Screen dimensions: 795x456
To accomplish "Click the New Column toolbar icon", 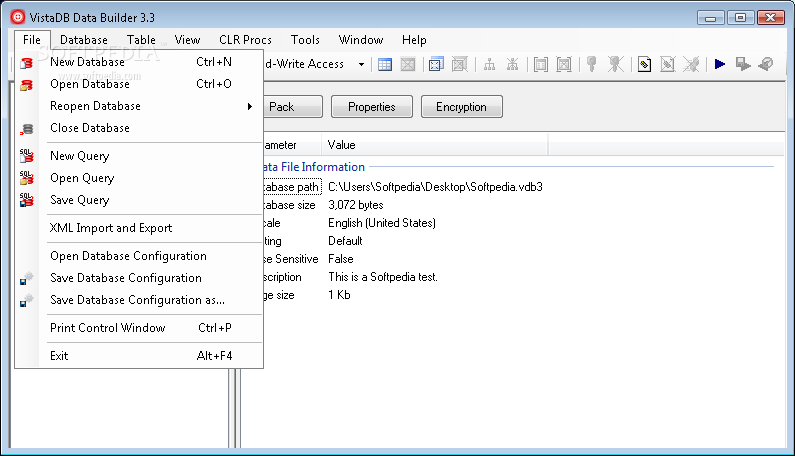I will click(x=540, y=64).
